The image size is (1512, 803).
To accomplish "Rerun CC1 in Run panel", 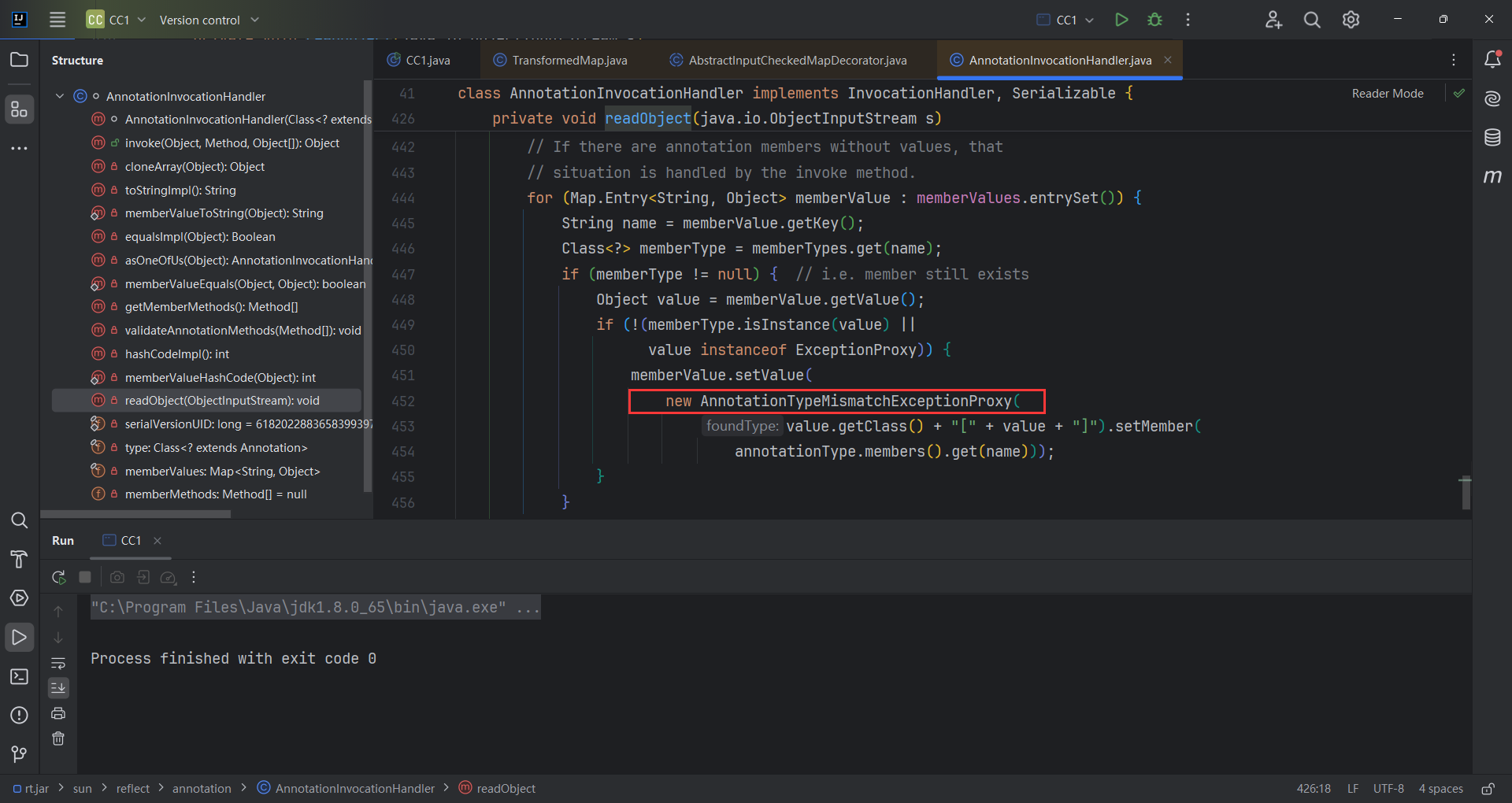I will click(59, 577).
